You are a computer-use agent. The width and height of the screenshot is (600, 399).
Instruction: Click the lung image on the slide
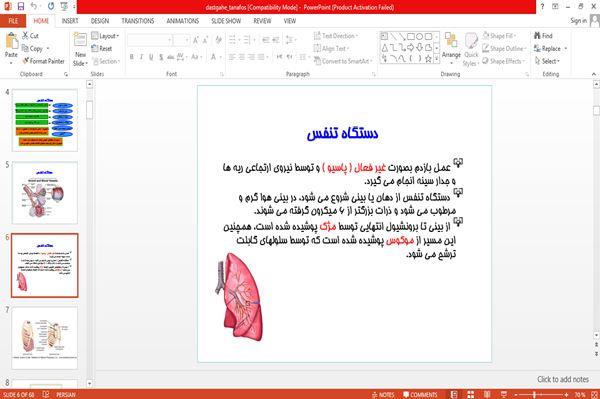[240, 297]
